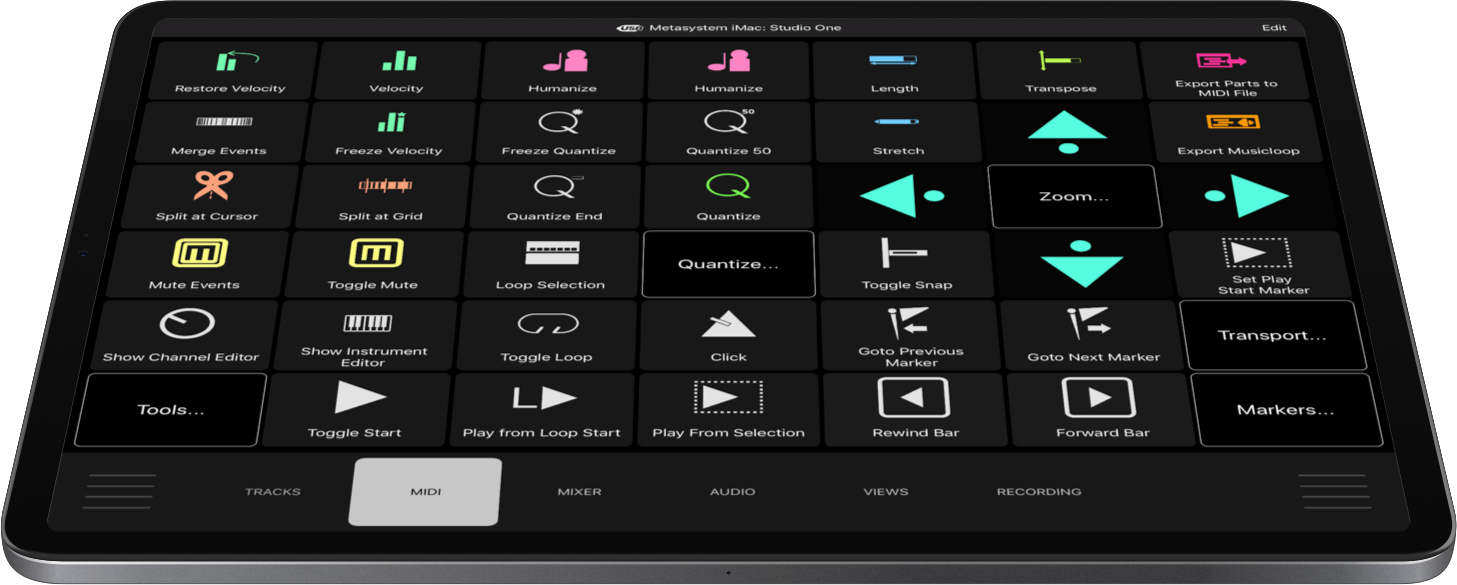Go to the AUDIO tab

click(732, 492)
